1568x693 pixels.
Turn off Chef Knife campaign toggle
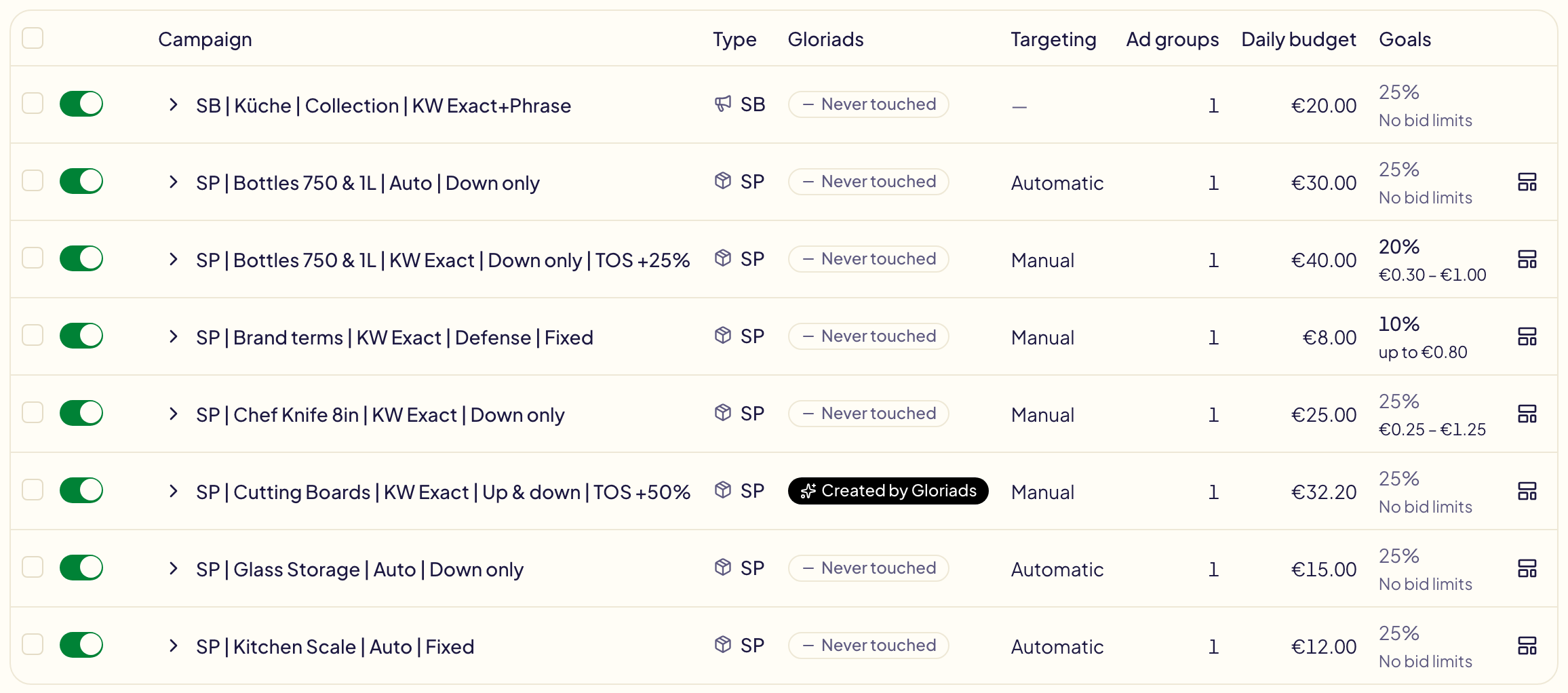[81, 413]
